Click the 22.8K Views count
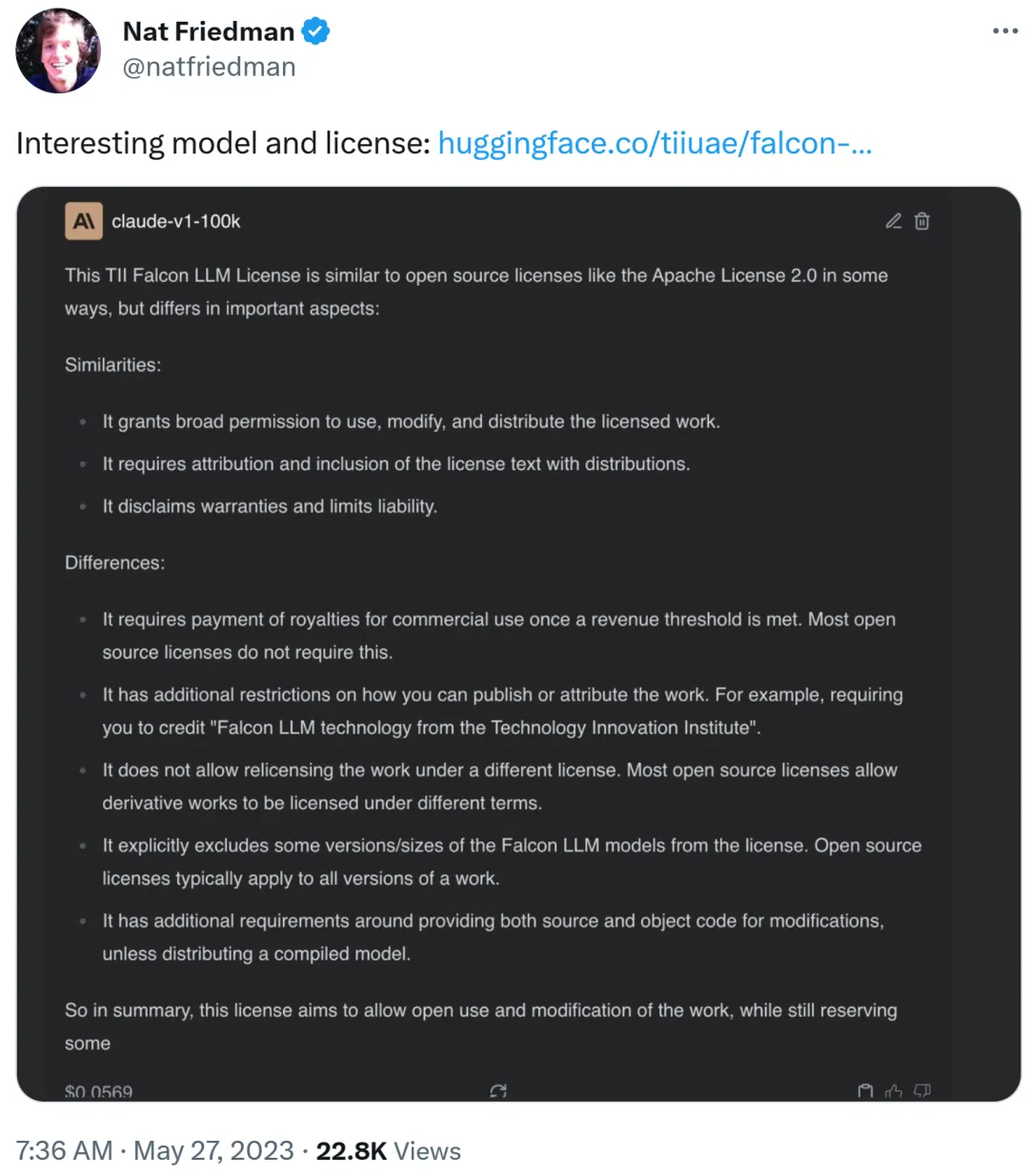1029x1176 pixels. coord(388,1150)
